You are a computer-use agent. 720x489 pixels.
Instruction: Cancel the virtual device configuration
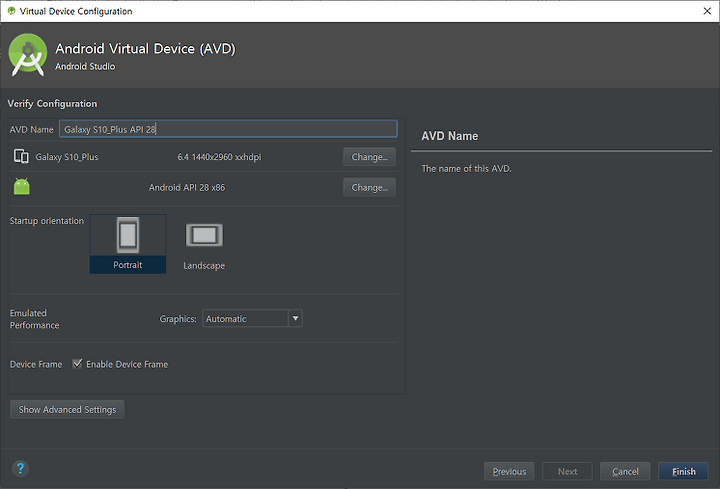625,471
